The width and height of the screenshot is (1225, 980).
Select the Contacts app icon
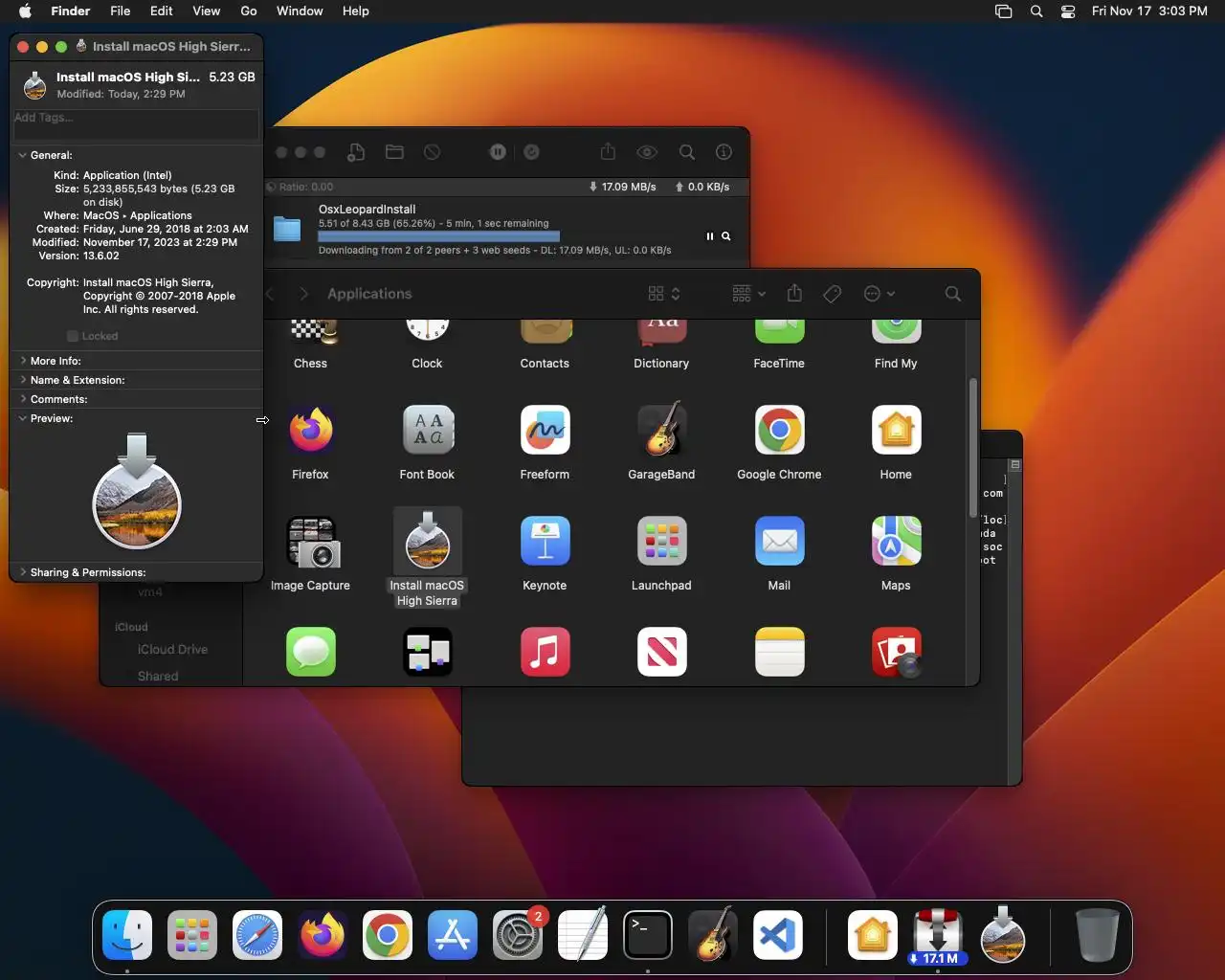point(546,331)
